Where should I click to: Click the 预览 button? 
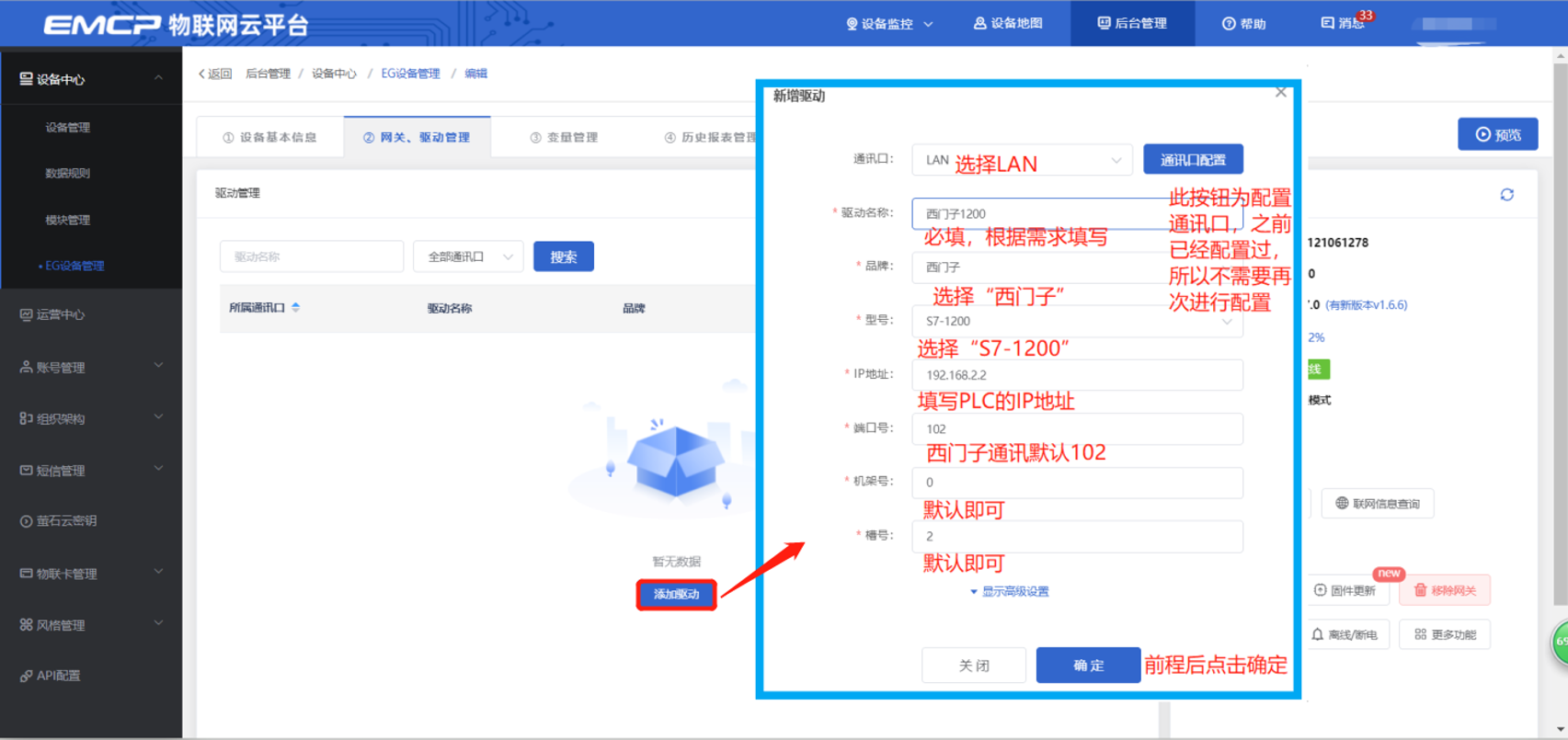(x=1497, y=134)
